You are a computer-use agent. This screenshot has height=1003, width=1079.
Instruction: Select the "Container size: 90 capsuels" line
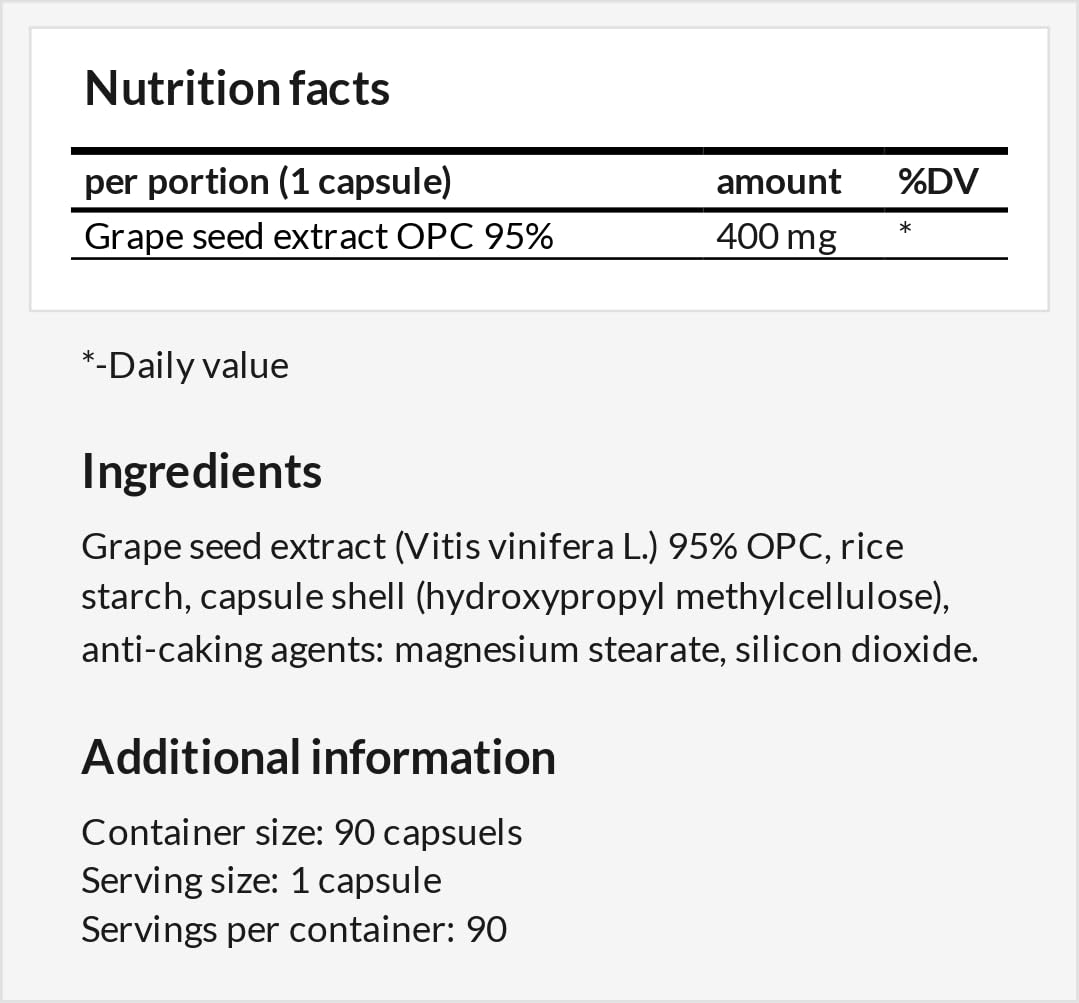(x=301, y=832)
